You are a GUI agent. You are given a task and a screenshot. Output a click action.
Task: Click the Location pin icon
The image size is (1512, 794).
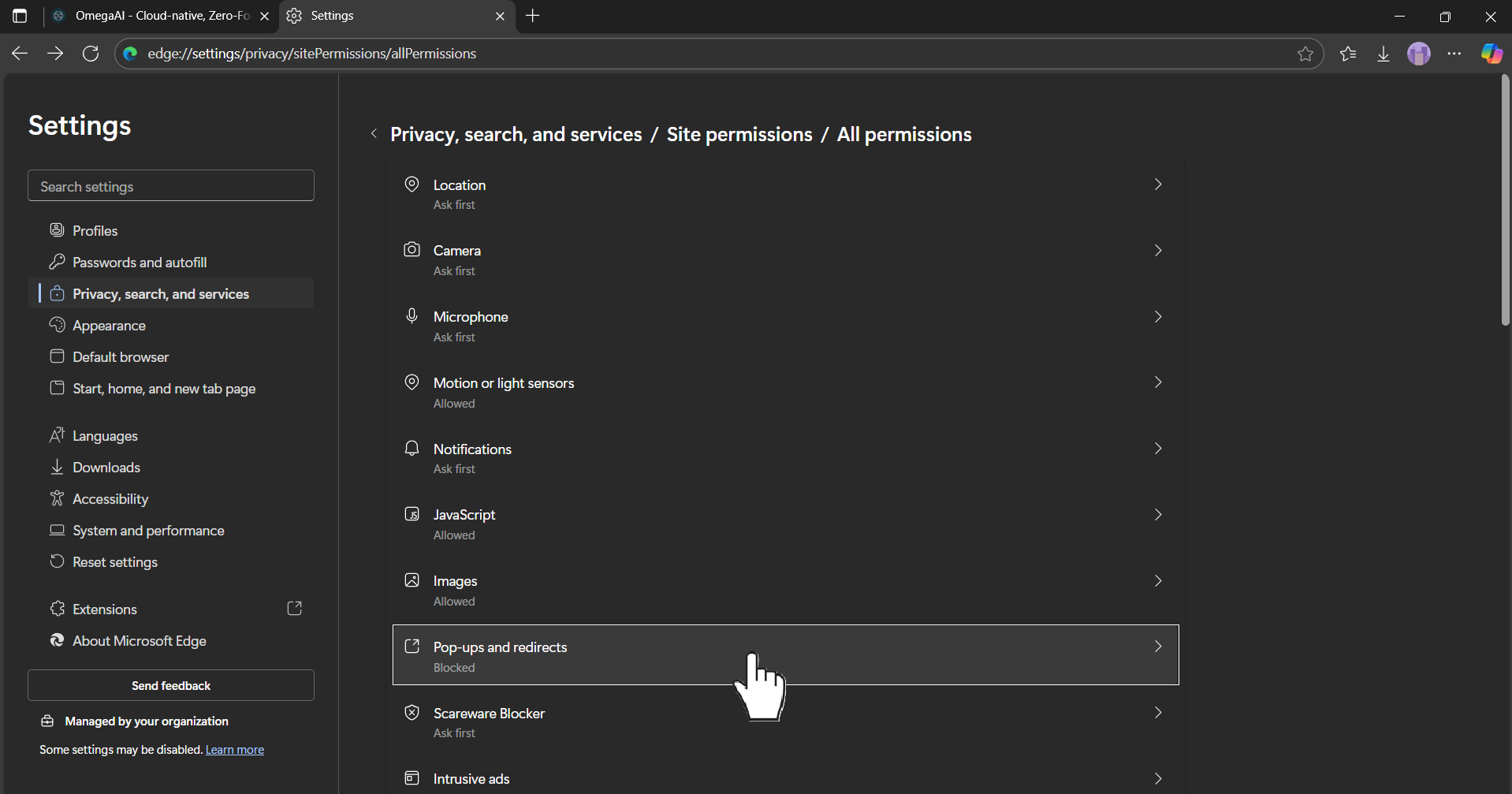(412, 184)
